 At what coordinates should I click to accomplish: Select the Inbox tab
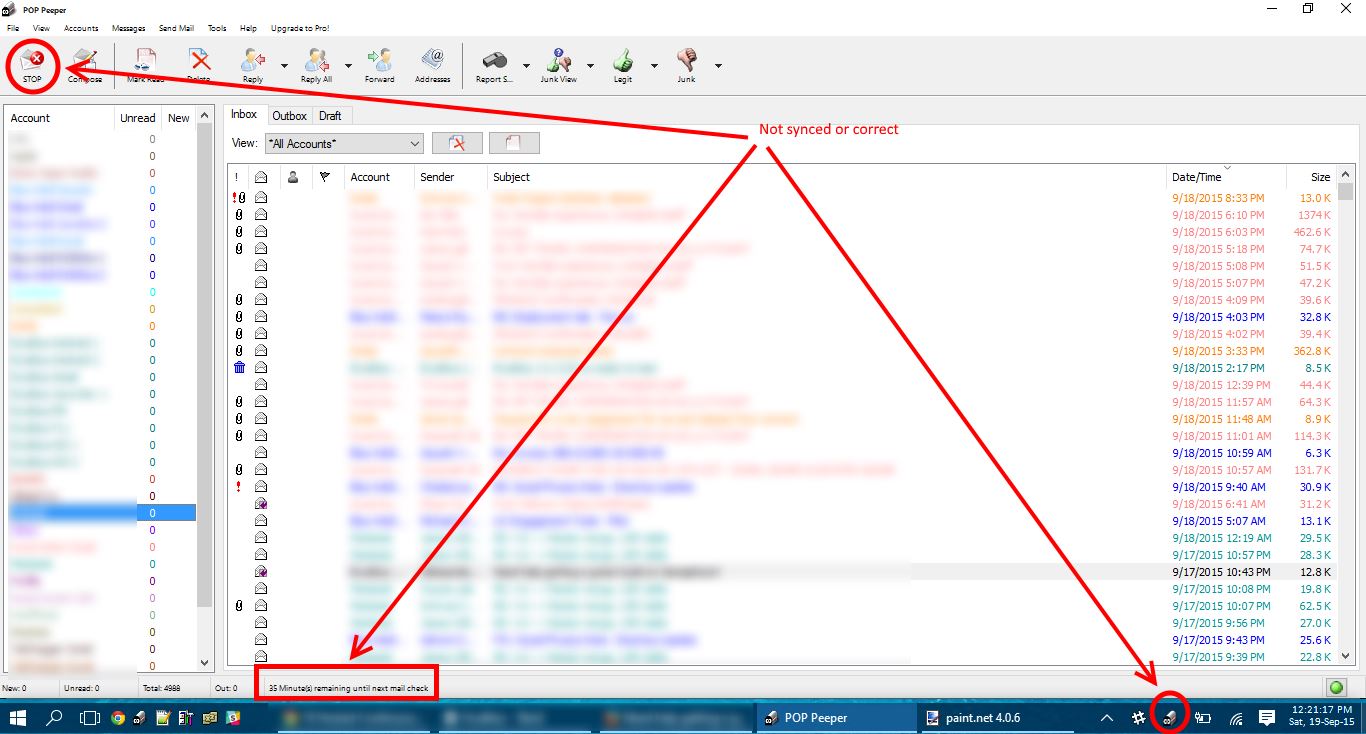coord(245,114)
